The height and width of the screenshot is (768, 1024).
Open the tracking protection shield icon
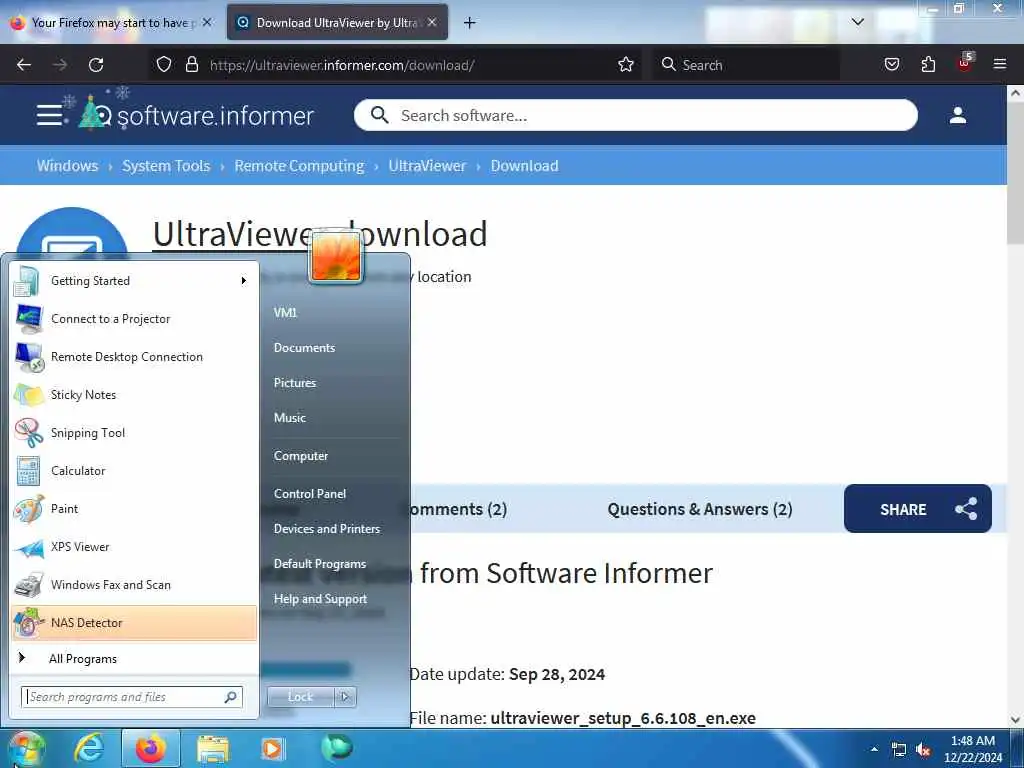tap(164, 65)
